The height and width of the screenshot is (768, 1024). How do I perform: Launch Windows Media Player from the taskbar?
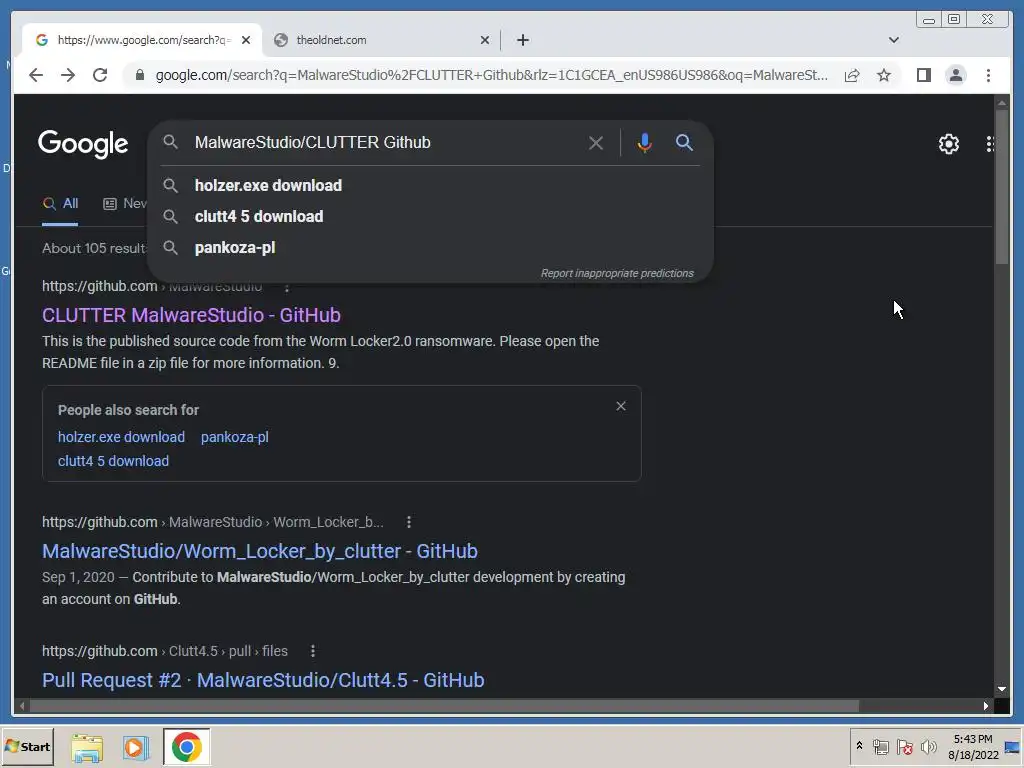(x=136, y=748)
